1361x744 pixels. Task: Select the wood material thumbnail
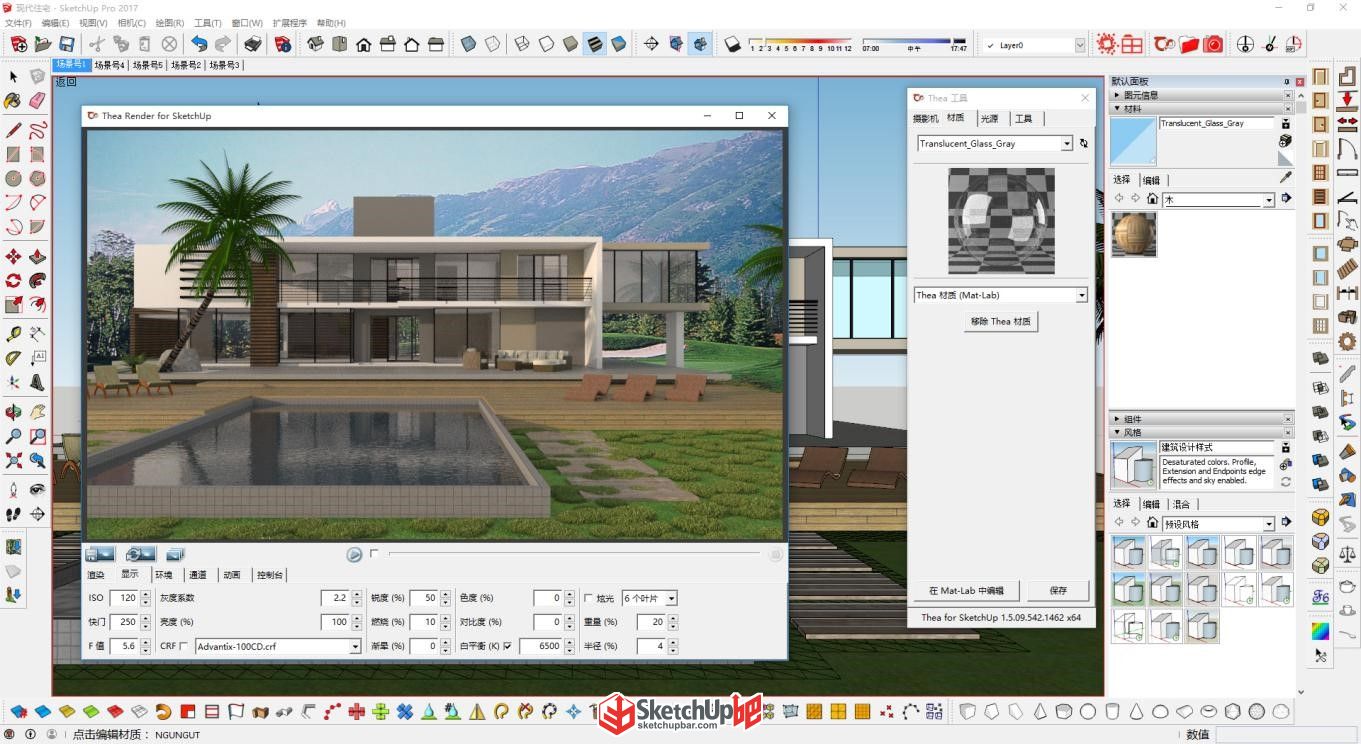click(1134, 234)
